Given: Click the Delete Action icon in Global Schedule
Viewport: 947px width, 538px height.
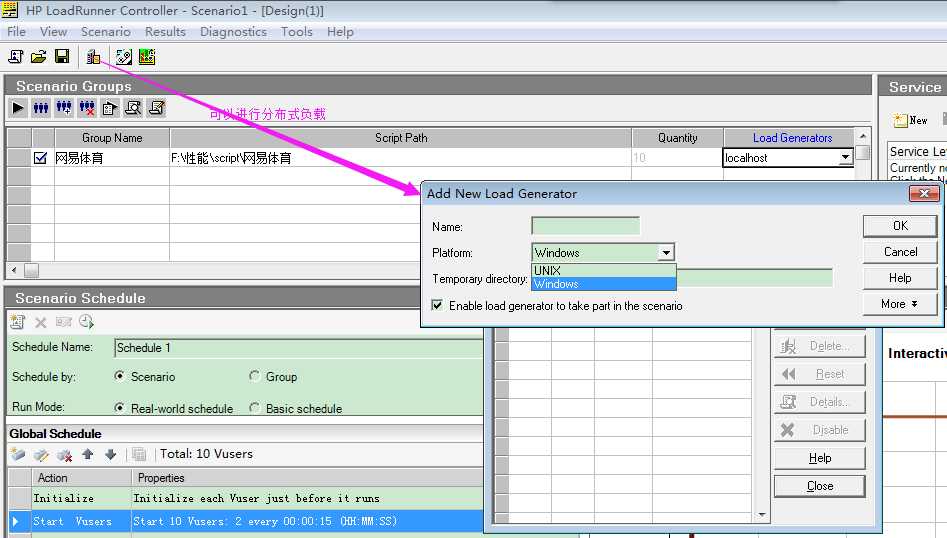Looking at the screenshot, I should coord(64,455).
